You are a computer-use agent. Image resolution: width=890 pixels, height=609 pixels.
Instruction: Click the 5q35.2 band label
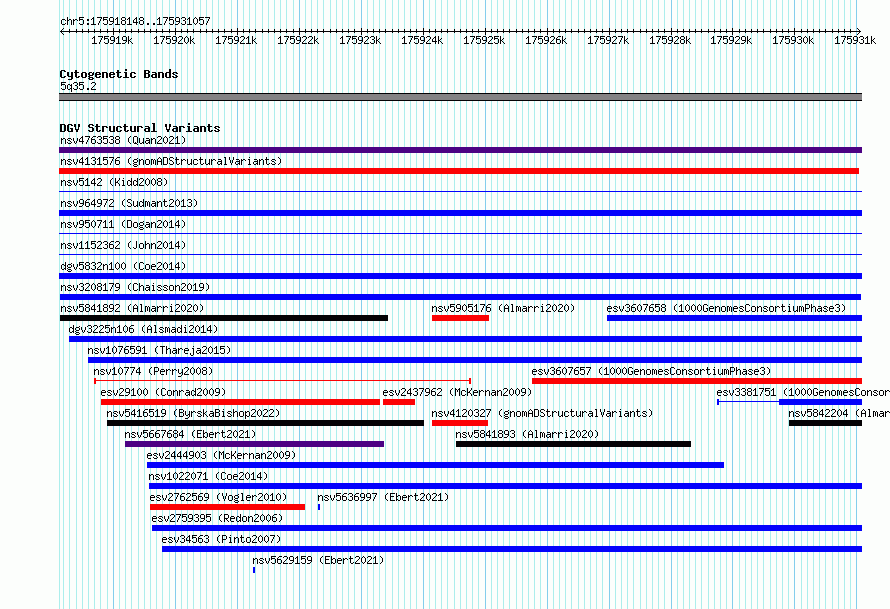(x=78, y=86)
